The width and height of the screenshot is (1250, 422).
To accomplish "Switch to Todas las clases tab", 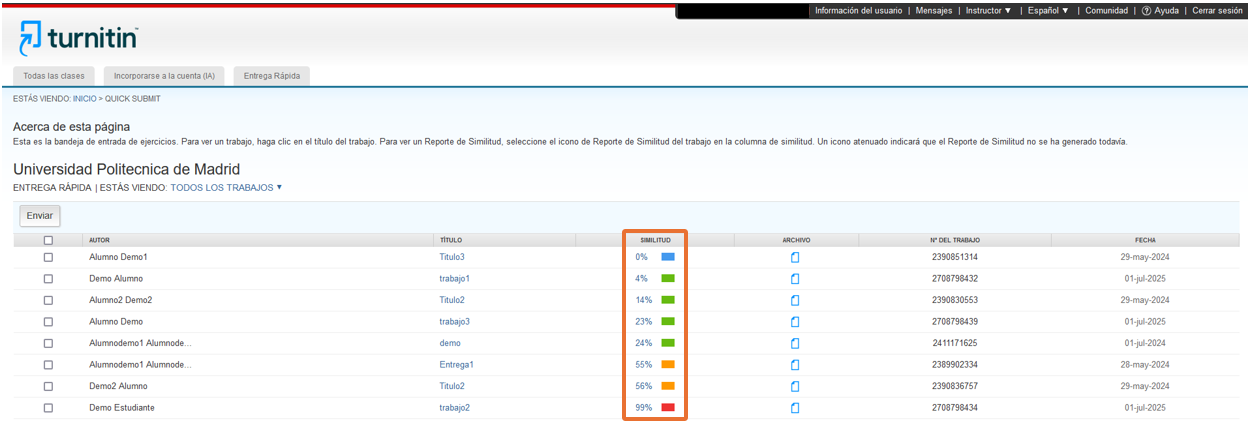I will tap(55, 76).
